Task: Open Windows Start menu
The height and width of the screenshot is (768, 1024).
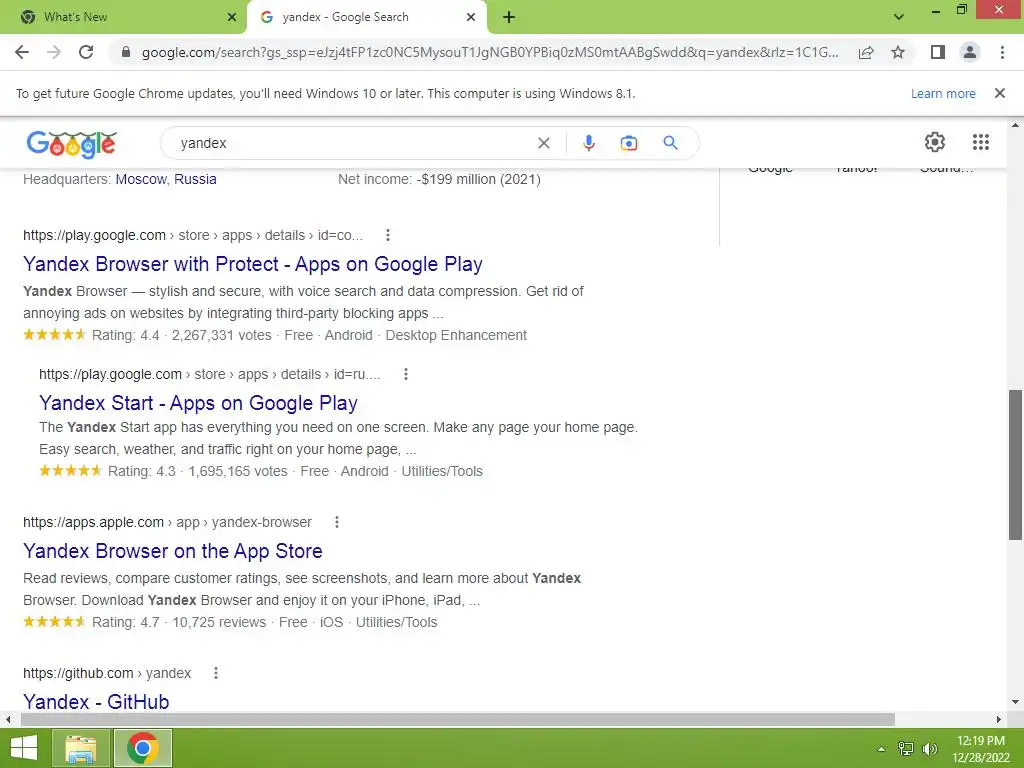Action: [x=24, y=748]
